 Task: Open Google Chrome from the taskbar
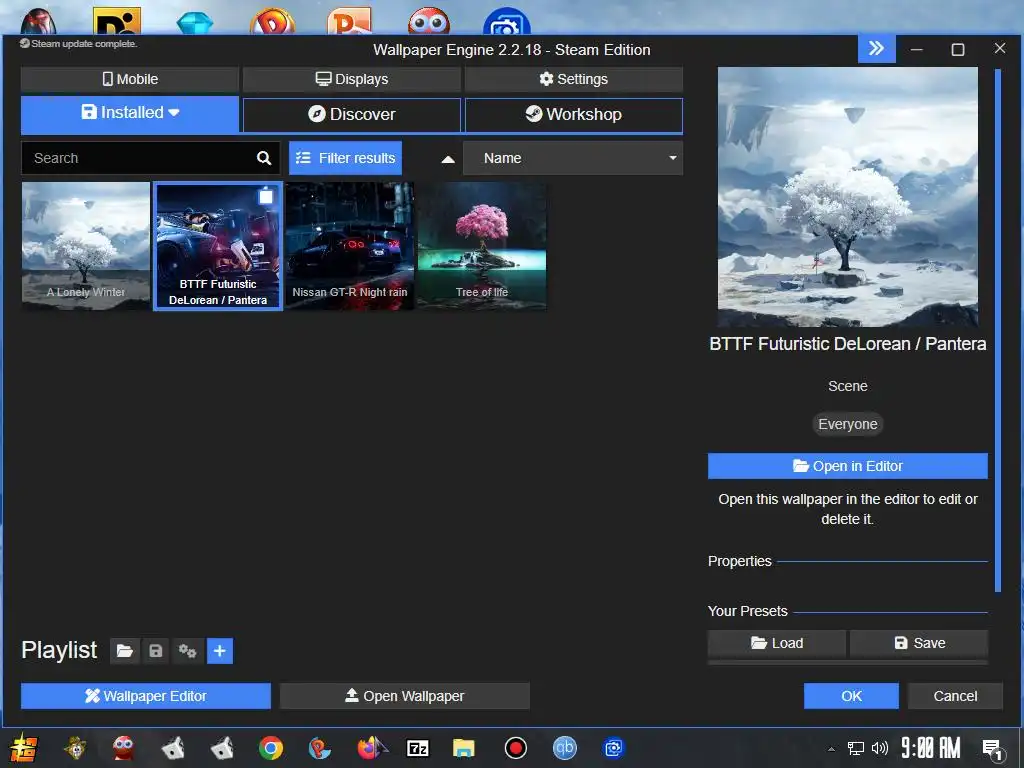click(270, 748)
